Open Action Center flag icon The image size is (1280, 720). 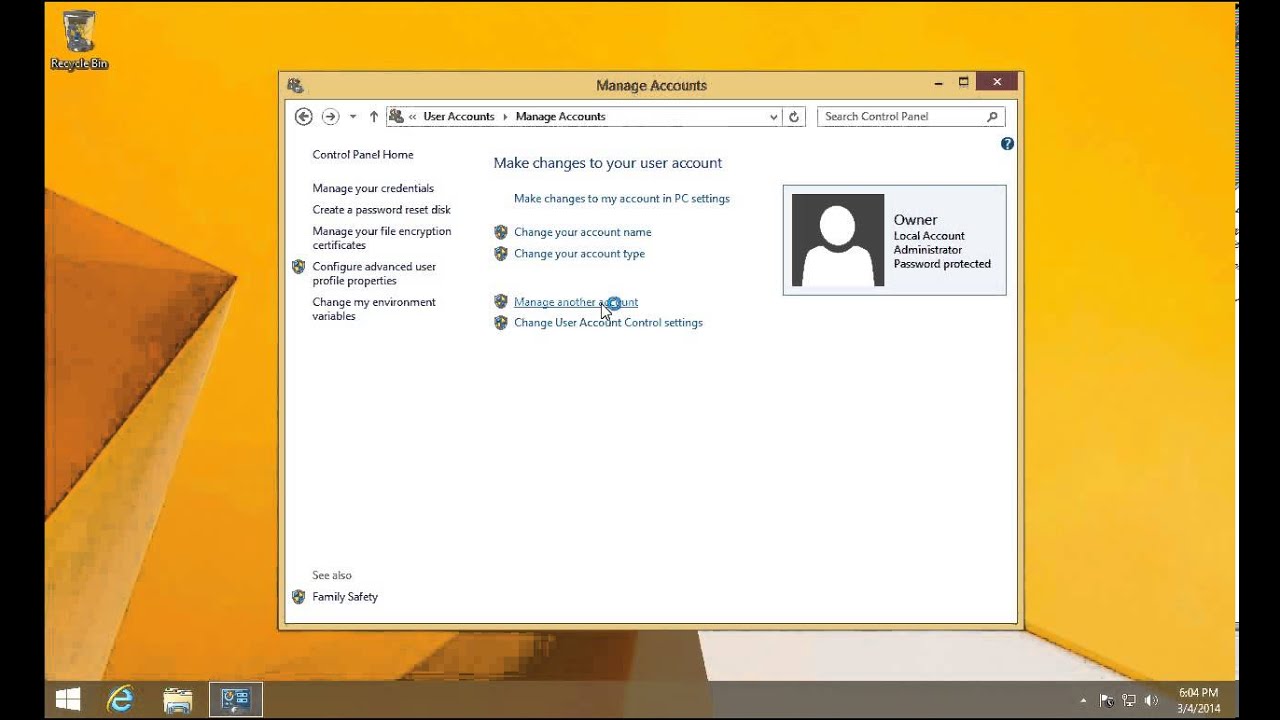[x=1107, y=701]
